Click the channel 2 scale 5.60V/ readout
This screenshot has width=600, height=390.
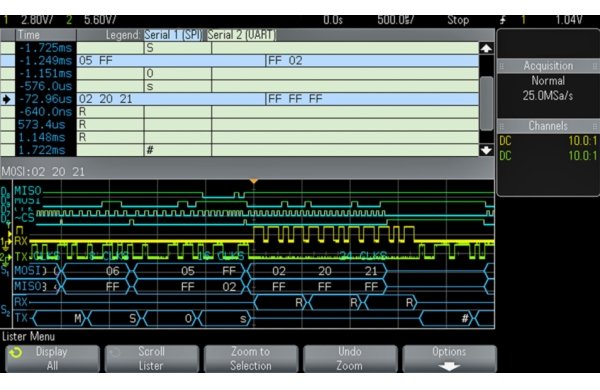click(x=100, y=20)
